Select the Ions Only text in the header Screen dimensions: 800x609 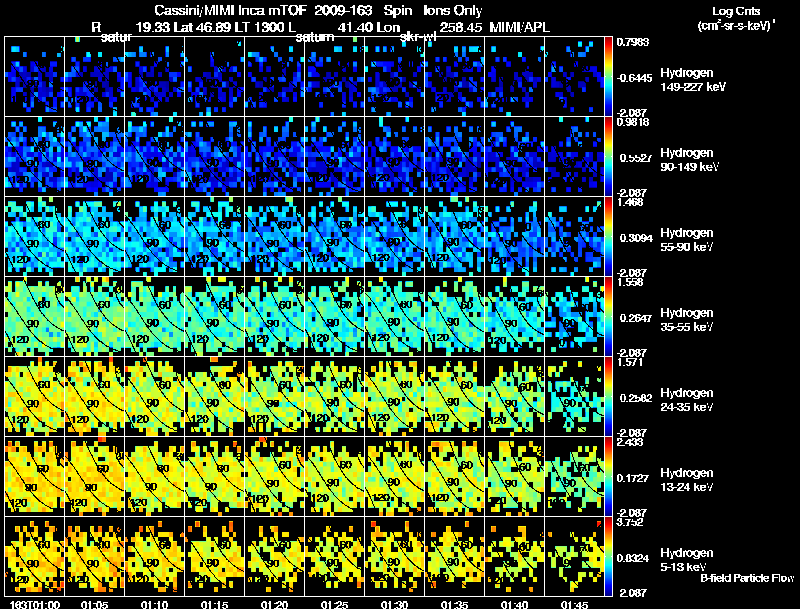tap(453, 10)
